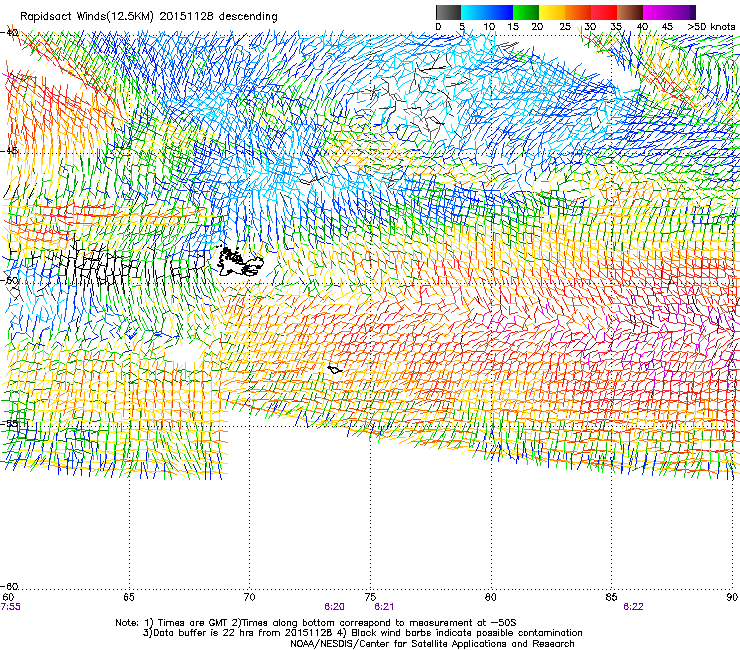
Task: Click the 65 longitude axis label
Action: [x=129, y=597]
